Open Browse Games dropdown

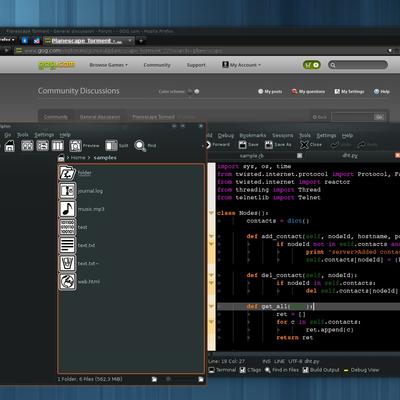pos(109,65)
